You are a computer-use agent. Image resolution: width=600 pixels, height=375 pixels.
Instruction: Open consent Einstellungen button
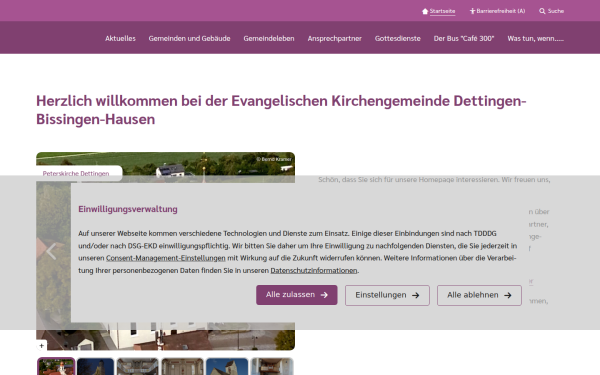coord(387,295)
